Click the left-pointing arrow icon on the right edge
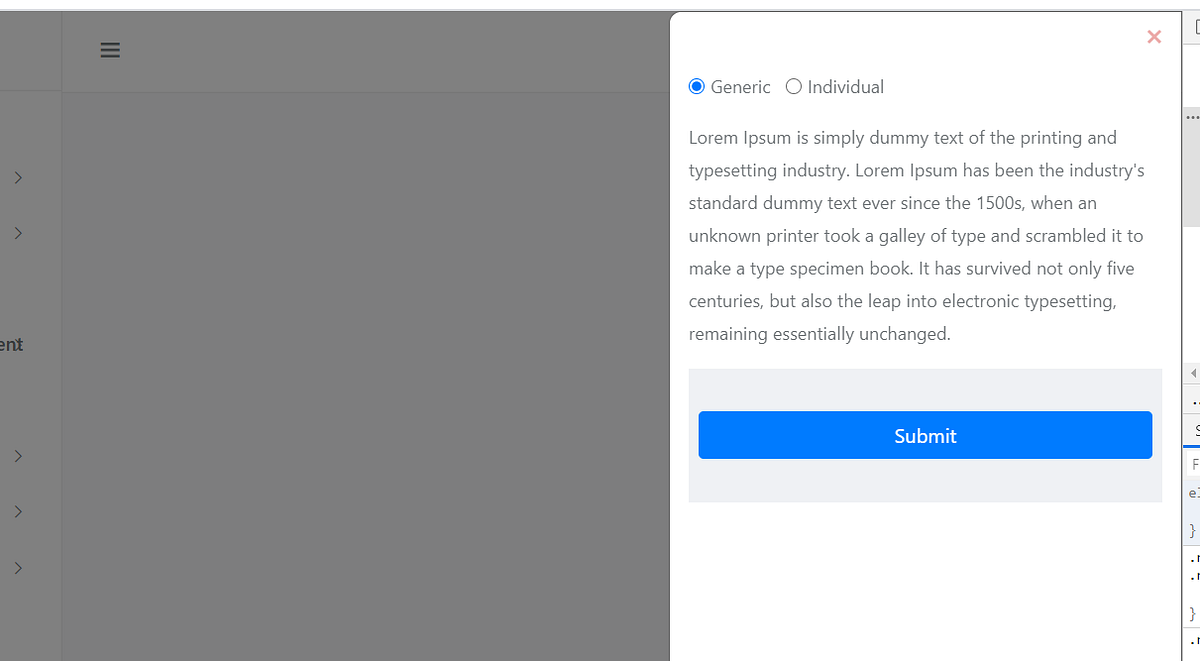The height and width of the screenshot is (661, 1200). pos(1192,372)
